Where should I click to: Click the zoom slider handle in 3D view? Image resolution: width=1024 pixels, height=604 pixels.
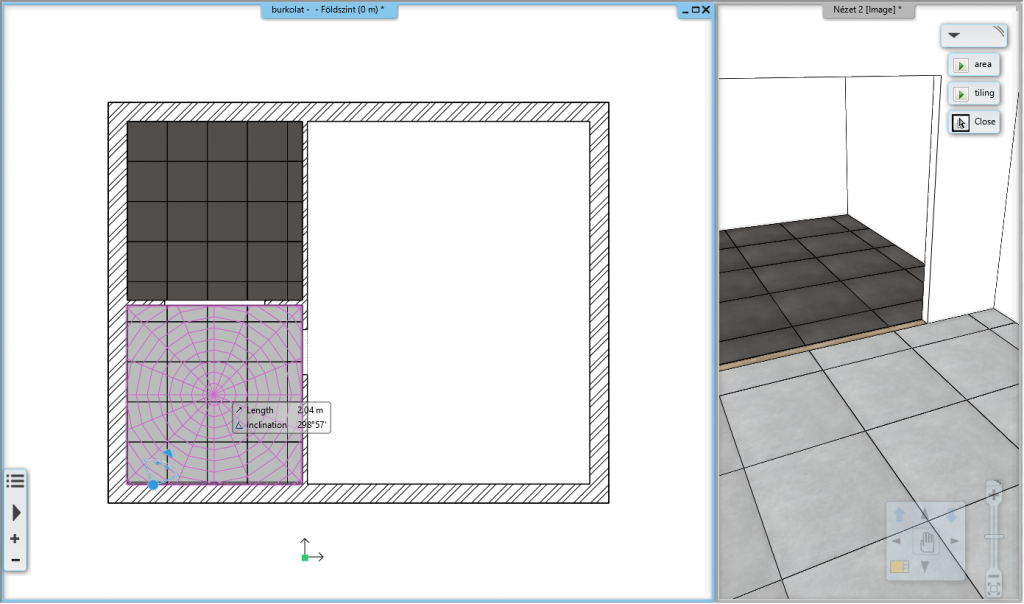pyautogui.click(x=993, y=537)
